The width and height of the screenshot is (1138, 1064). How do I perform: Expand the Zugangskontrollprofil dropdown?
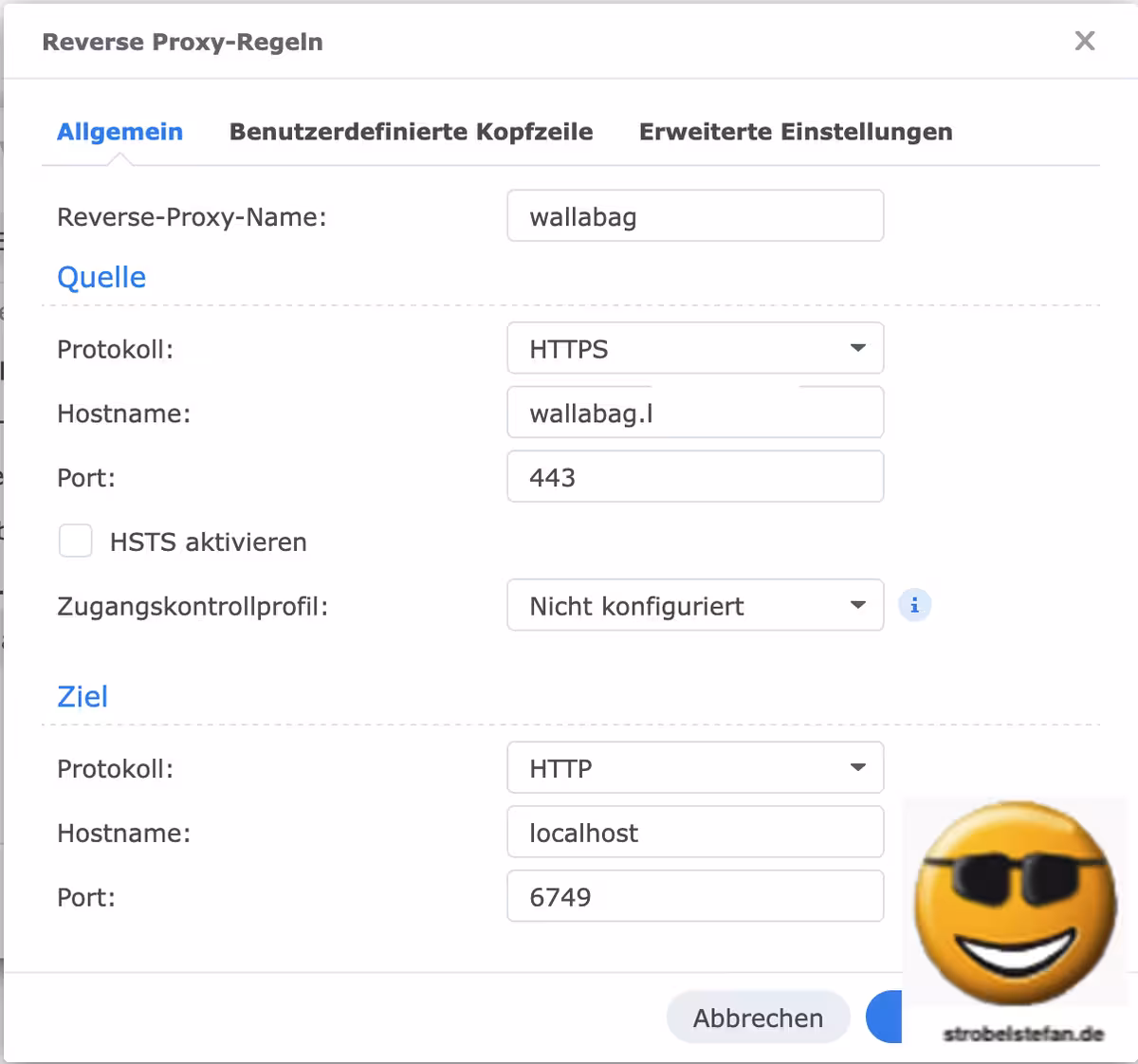(x=695, y=605)
